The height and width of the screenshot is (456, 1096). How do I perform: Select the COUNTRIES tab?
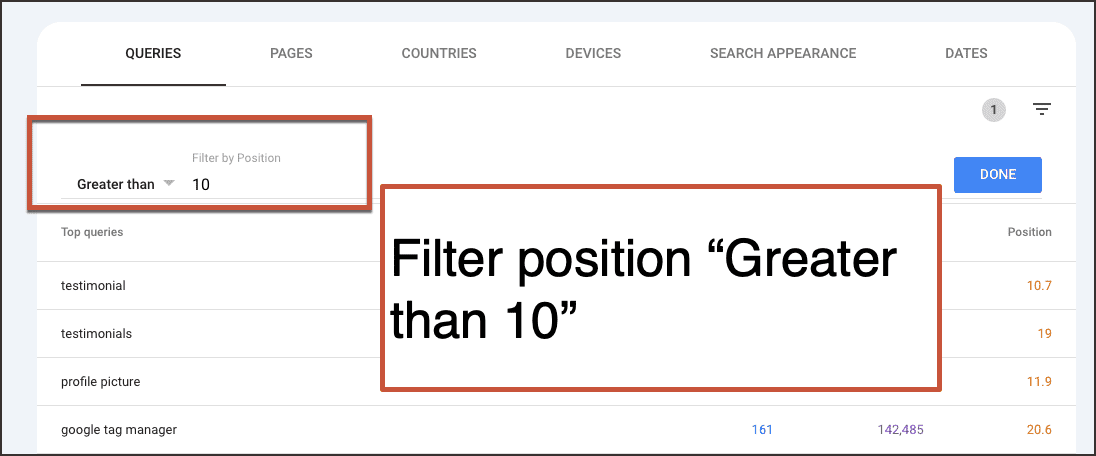pyautogui.click(x=439, y=53)
